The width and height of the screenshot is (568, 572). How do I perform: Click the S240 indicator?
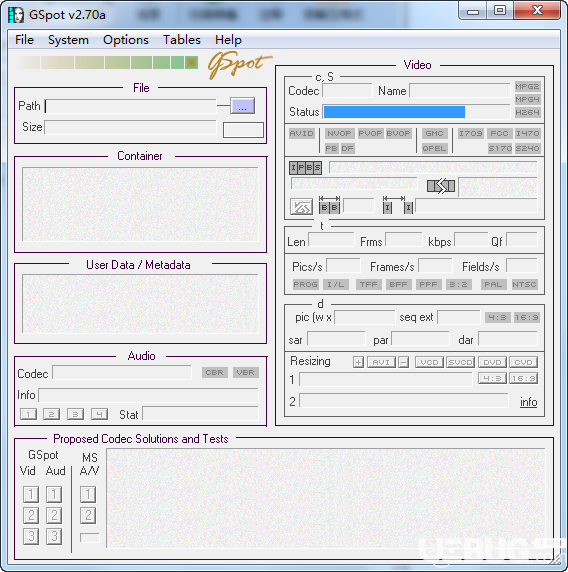point(528,148)
